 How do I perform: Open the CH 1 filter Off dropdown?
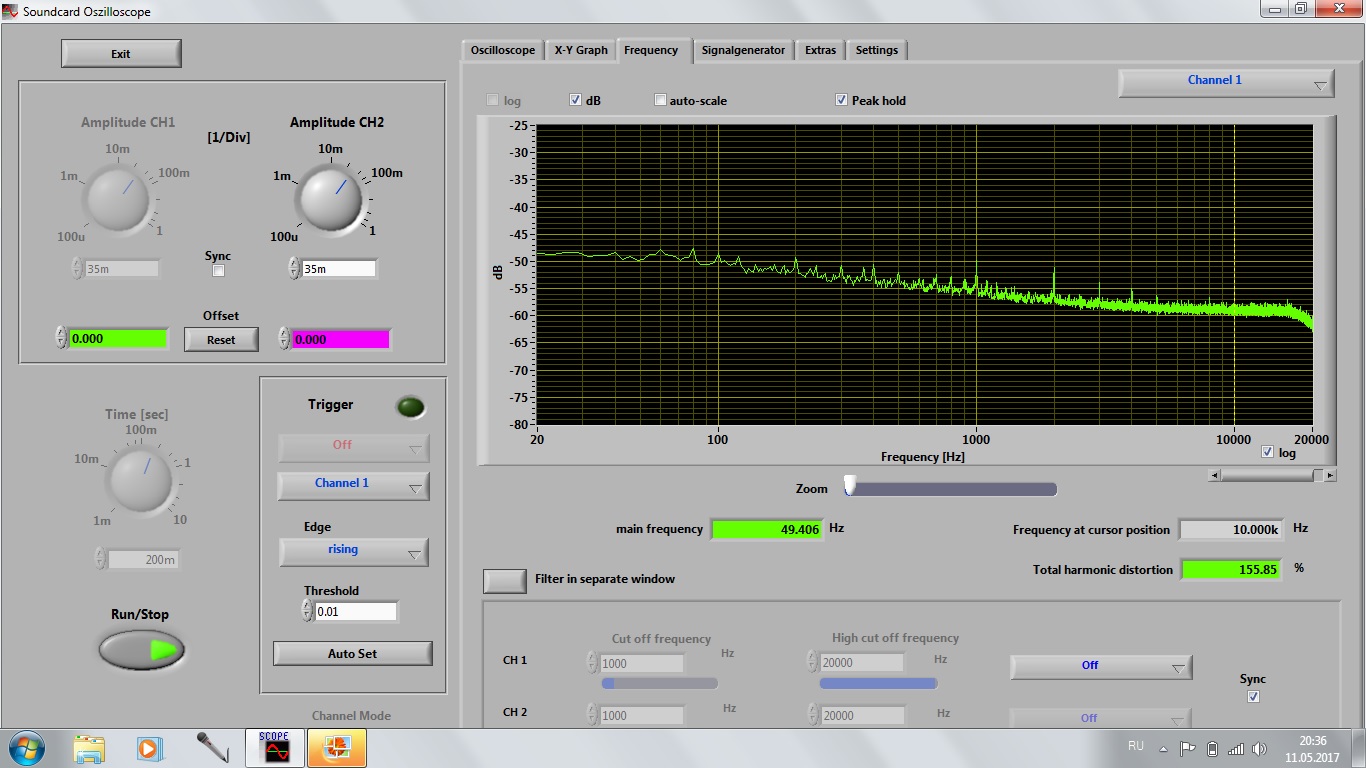click(1100, 666)
